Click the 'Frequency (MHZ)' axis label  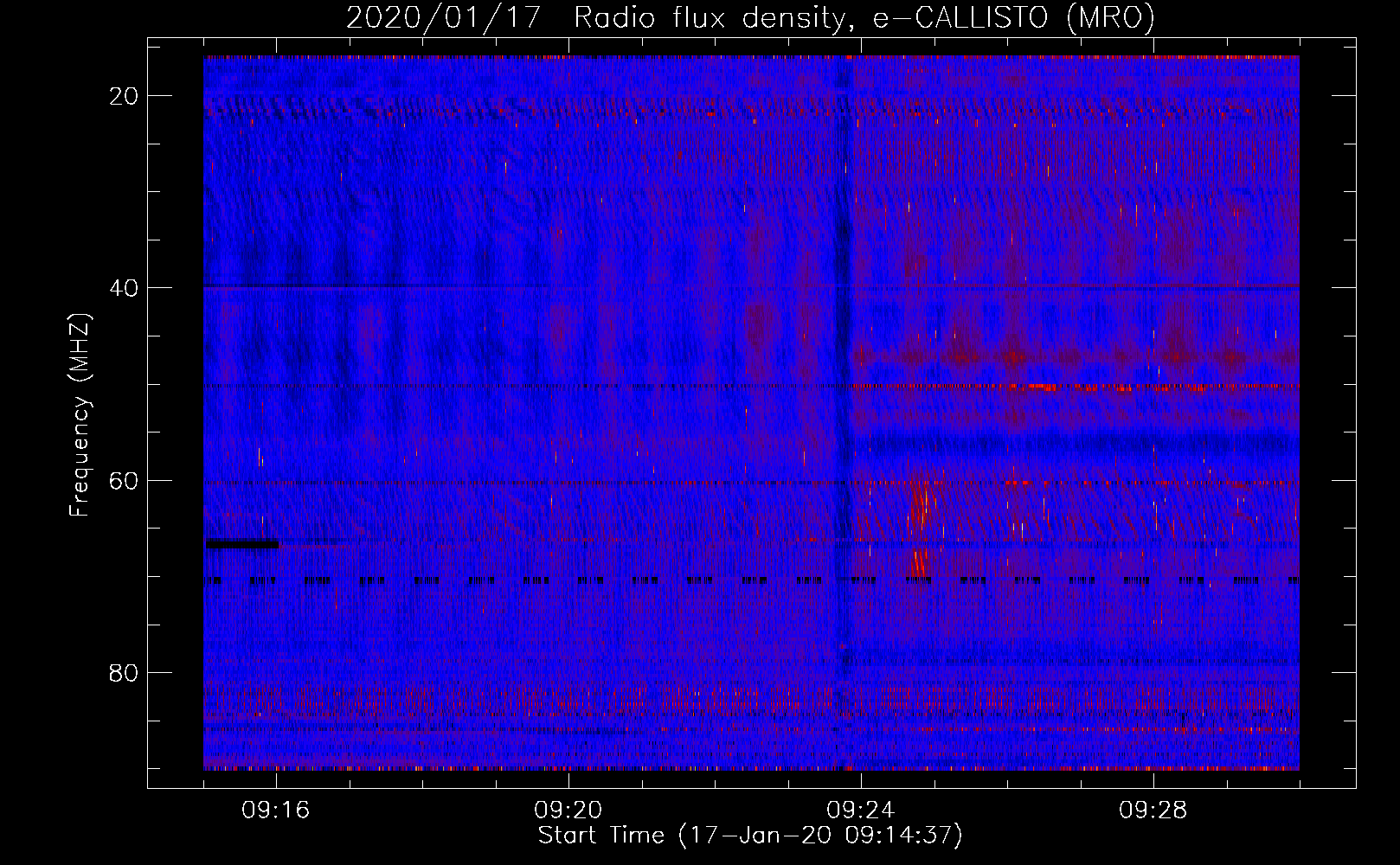point(80,415)
